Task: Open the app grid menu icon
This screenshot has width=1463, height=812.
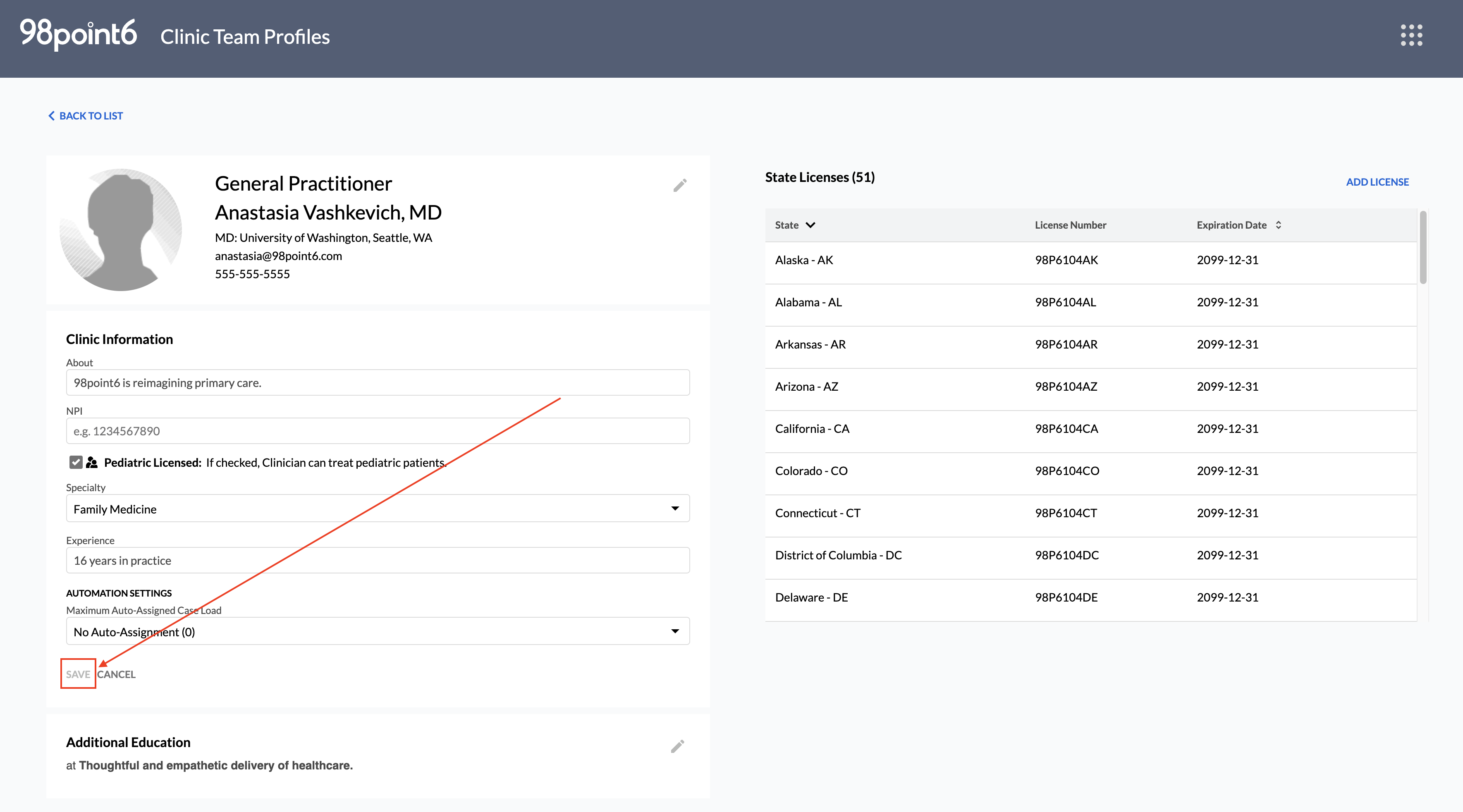Action: (1411, 35)
